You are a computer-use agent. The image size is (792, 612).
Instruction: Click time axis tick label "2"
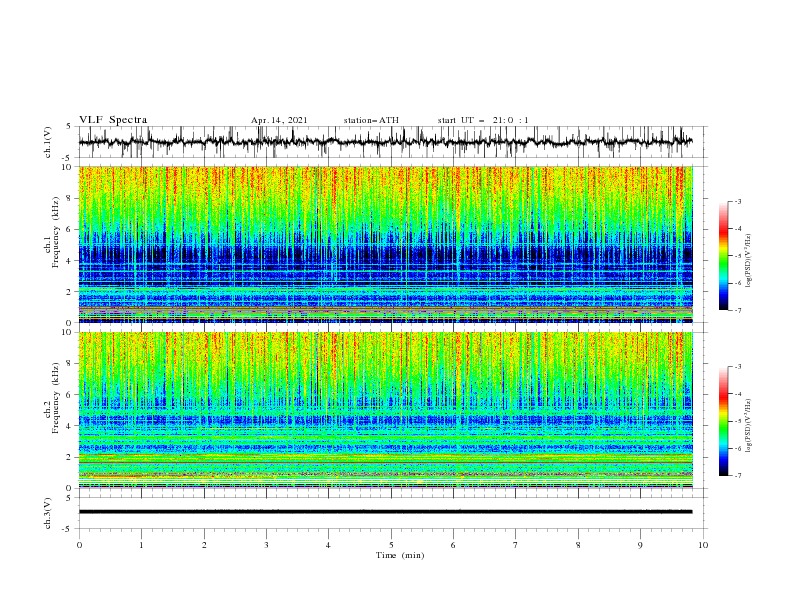click(x=204, y=545)
